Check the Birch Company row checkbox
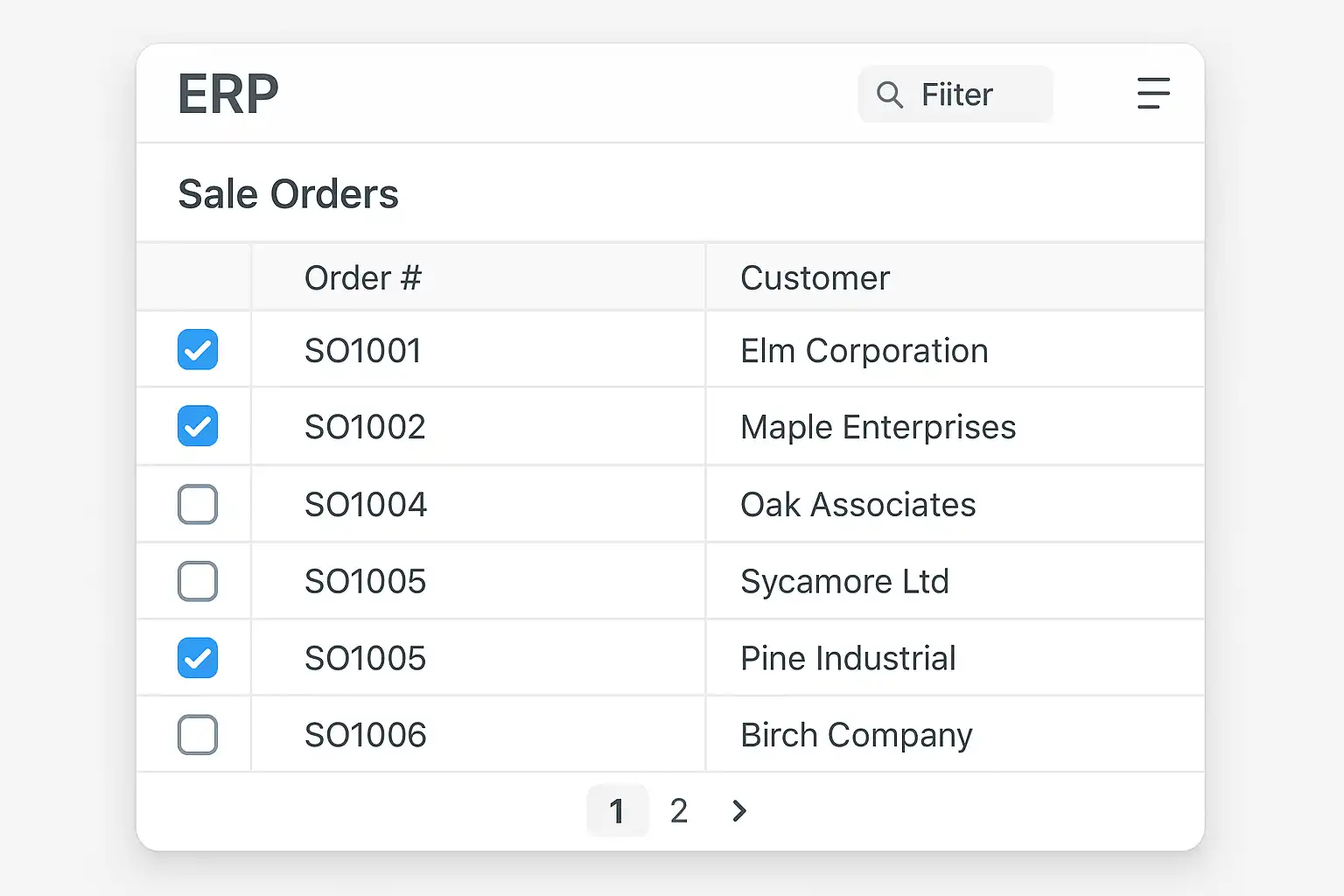 (x=198, y=735)
